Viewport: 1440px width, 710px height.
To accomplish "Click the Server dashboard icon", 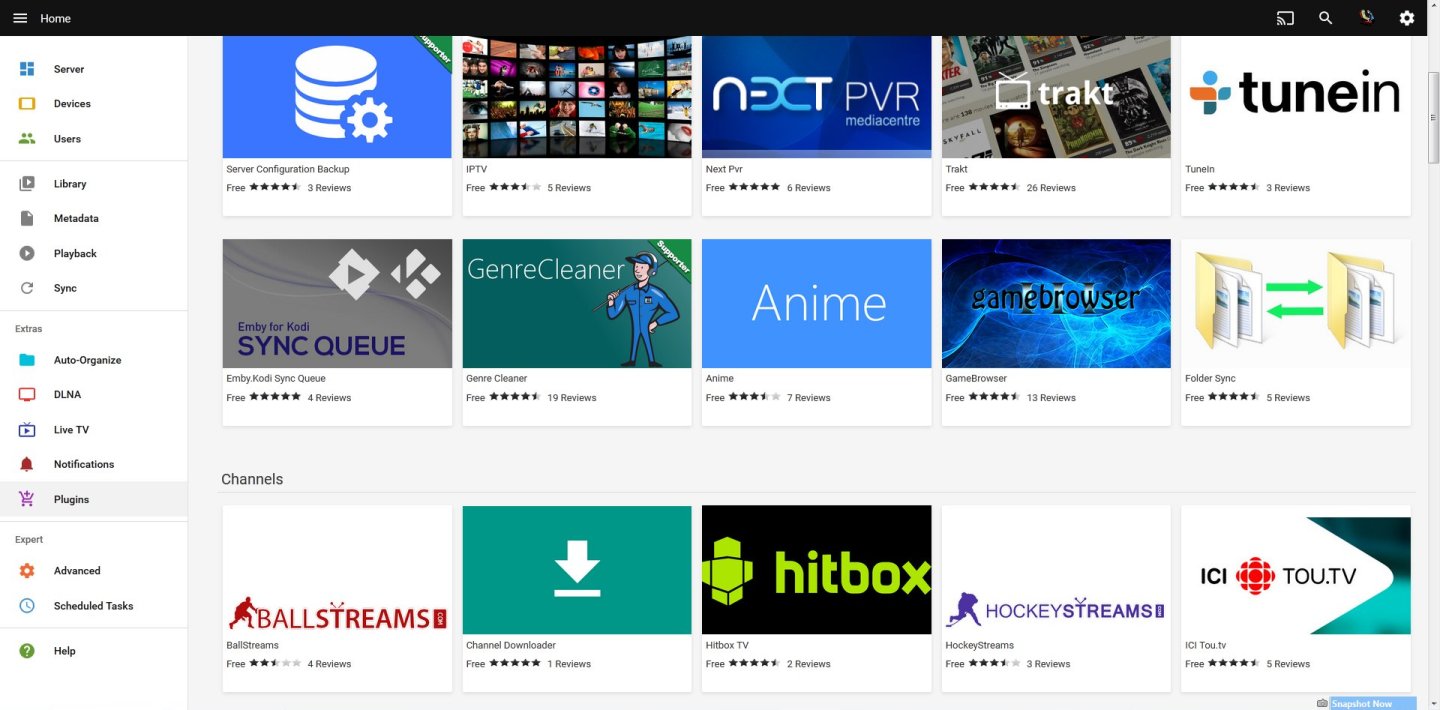I will pyautogui.click(x=27, y=69).
